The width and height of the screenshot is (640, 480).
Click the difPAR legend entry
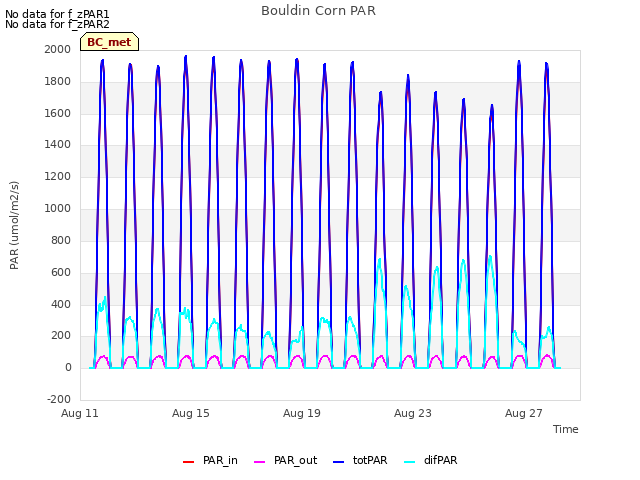click(x=431, y=460)
